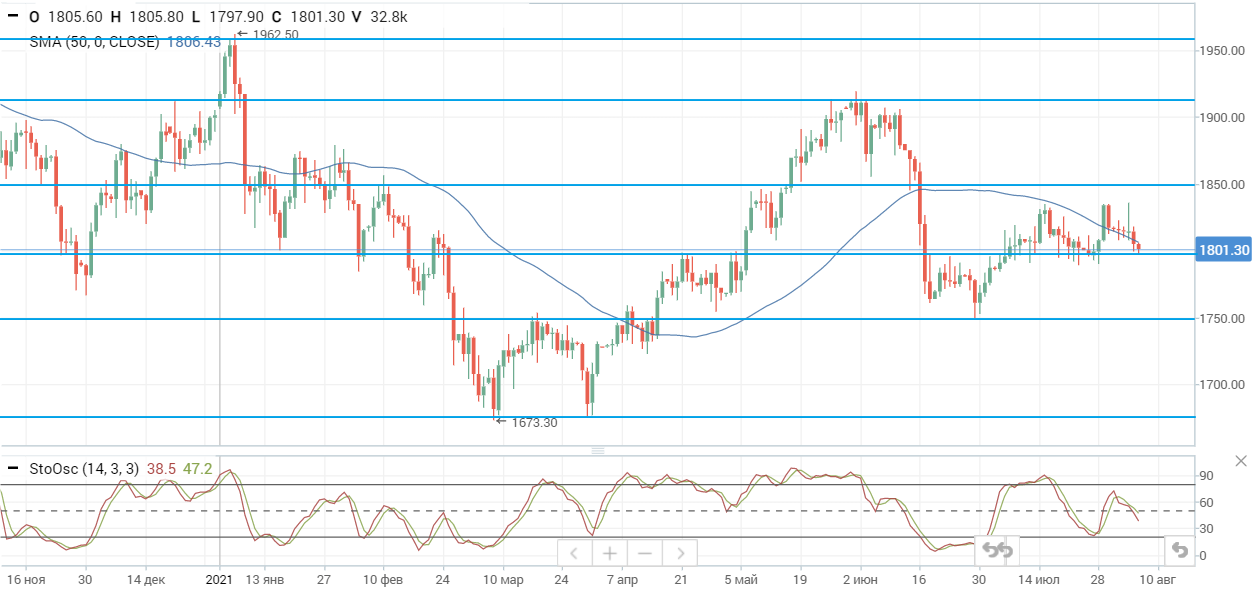Image resolution: width=1252 pixels, height=591 pixels.
Task: Collapse the main price chart legend
Action: click(x=12, y=17)
